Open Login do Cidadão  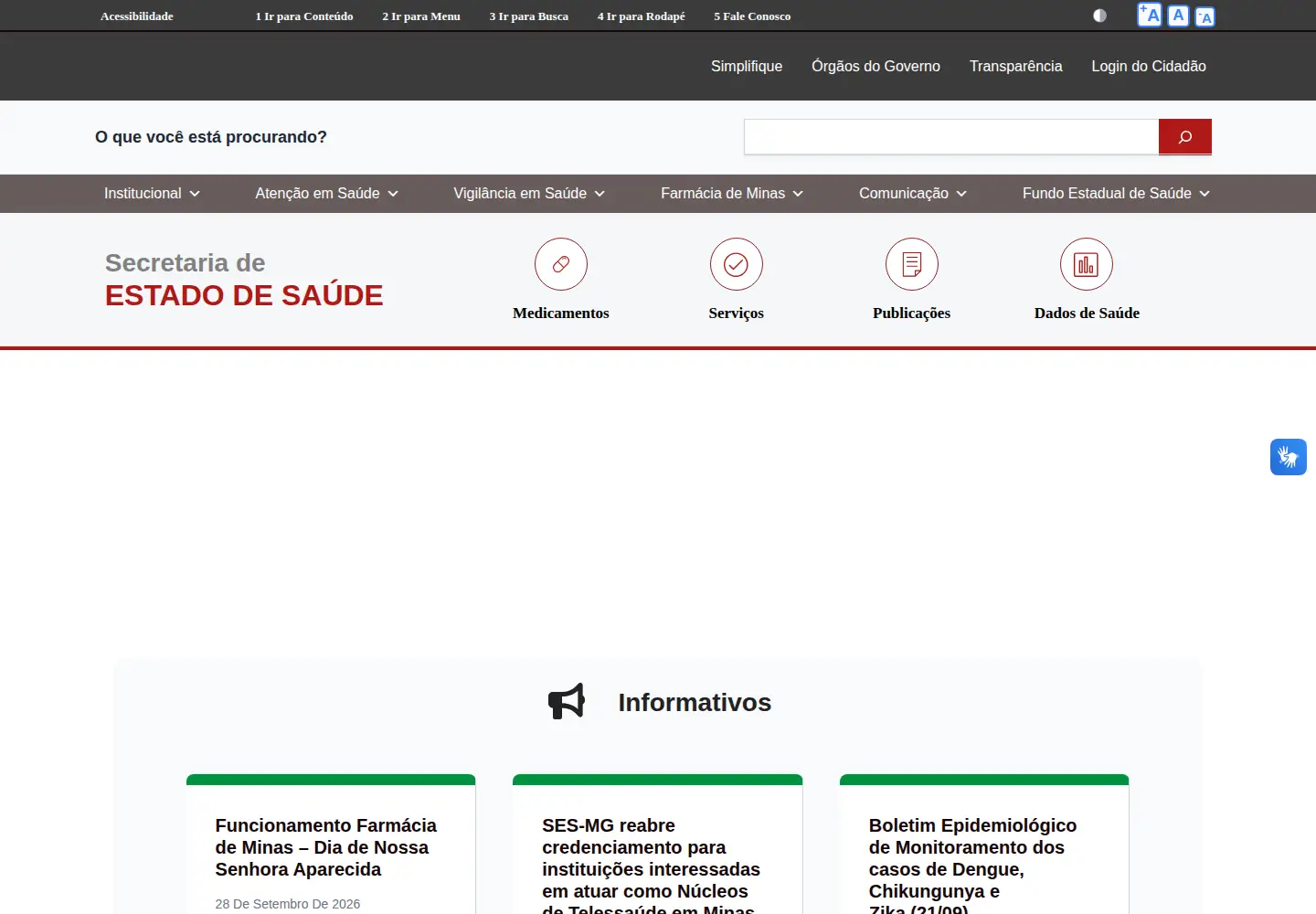point(1149,66)
